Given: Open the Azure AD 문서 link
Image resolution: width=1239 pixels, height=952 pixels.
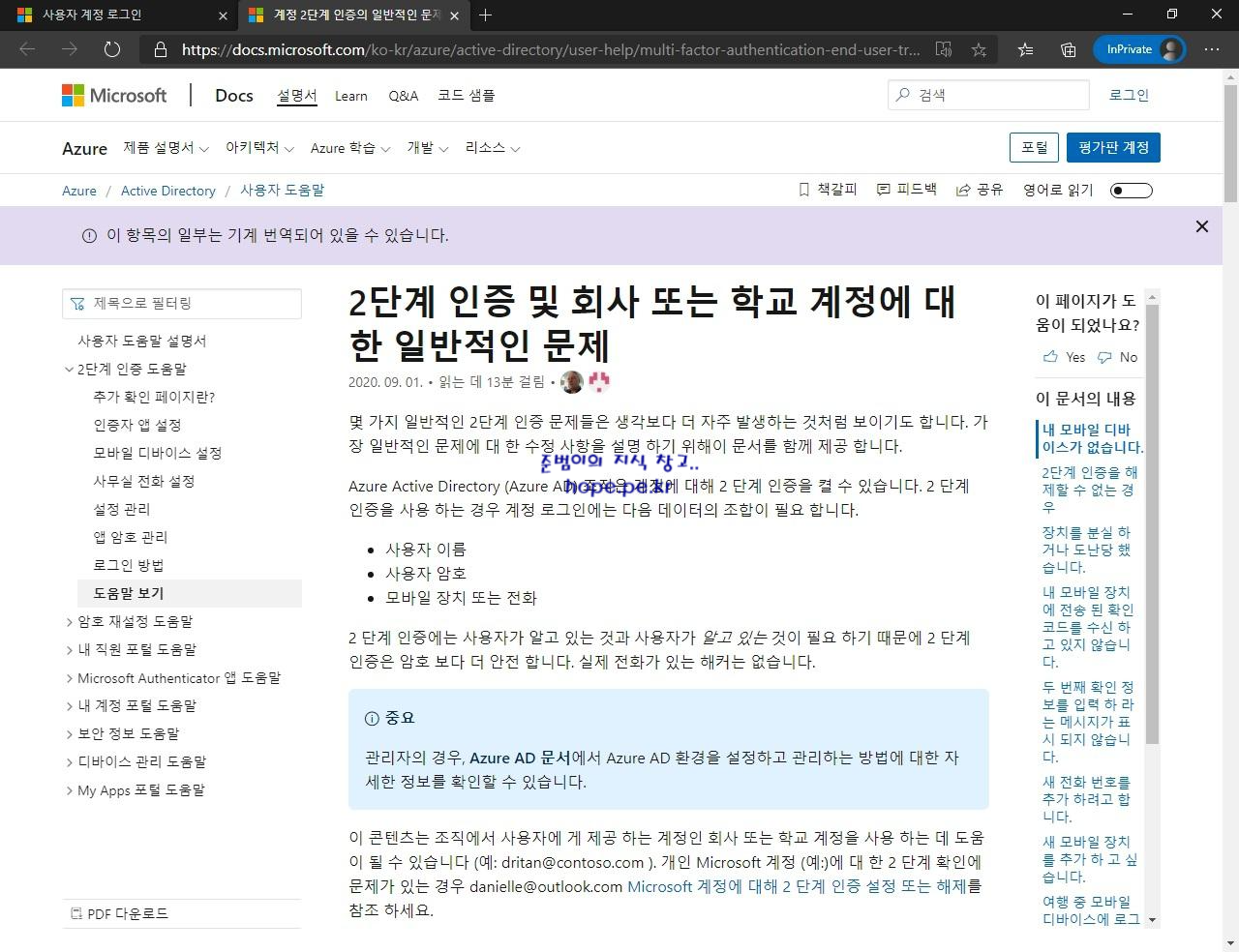Looking at the screenshot, I should point(521,758).
